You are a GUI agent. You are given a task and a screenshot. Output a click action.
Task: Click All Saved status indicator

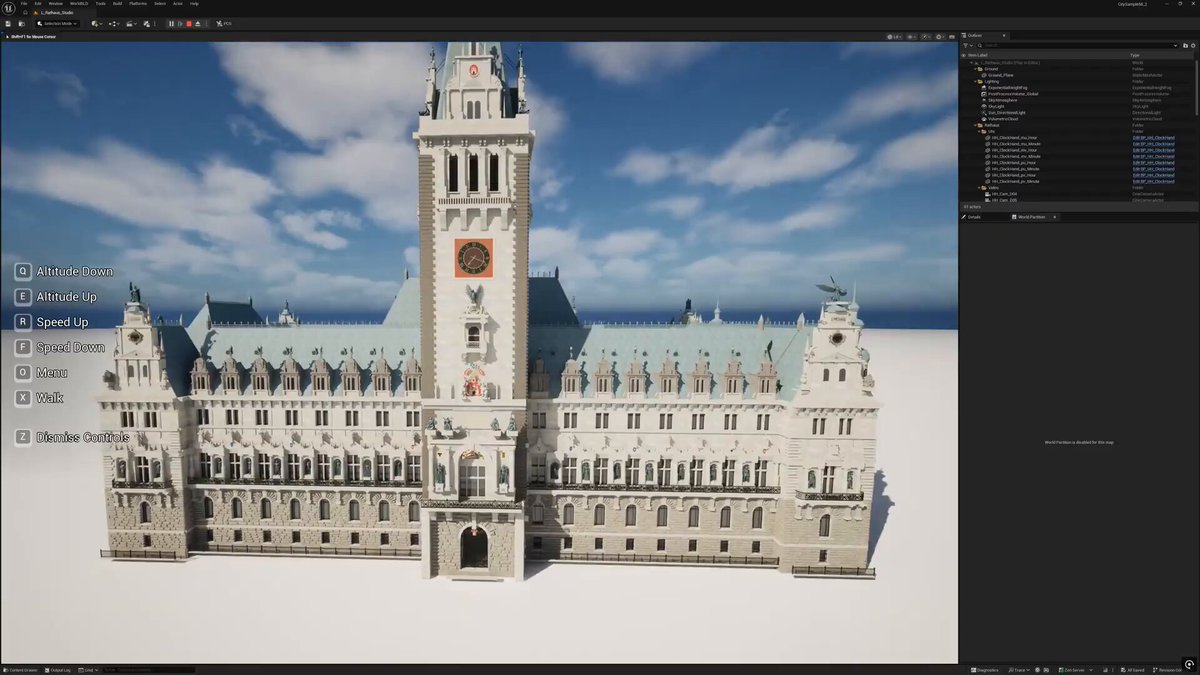tap(1133, 669)
